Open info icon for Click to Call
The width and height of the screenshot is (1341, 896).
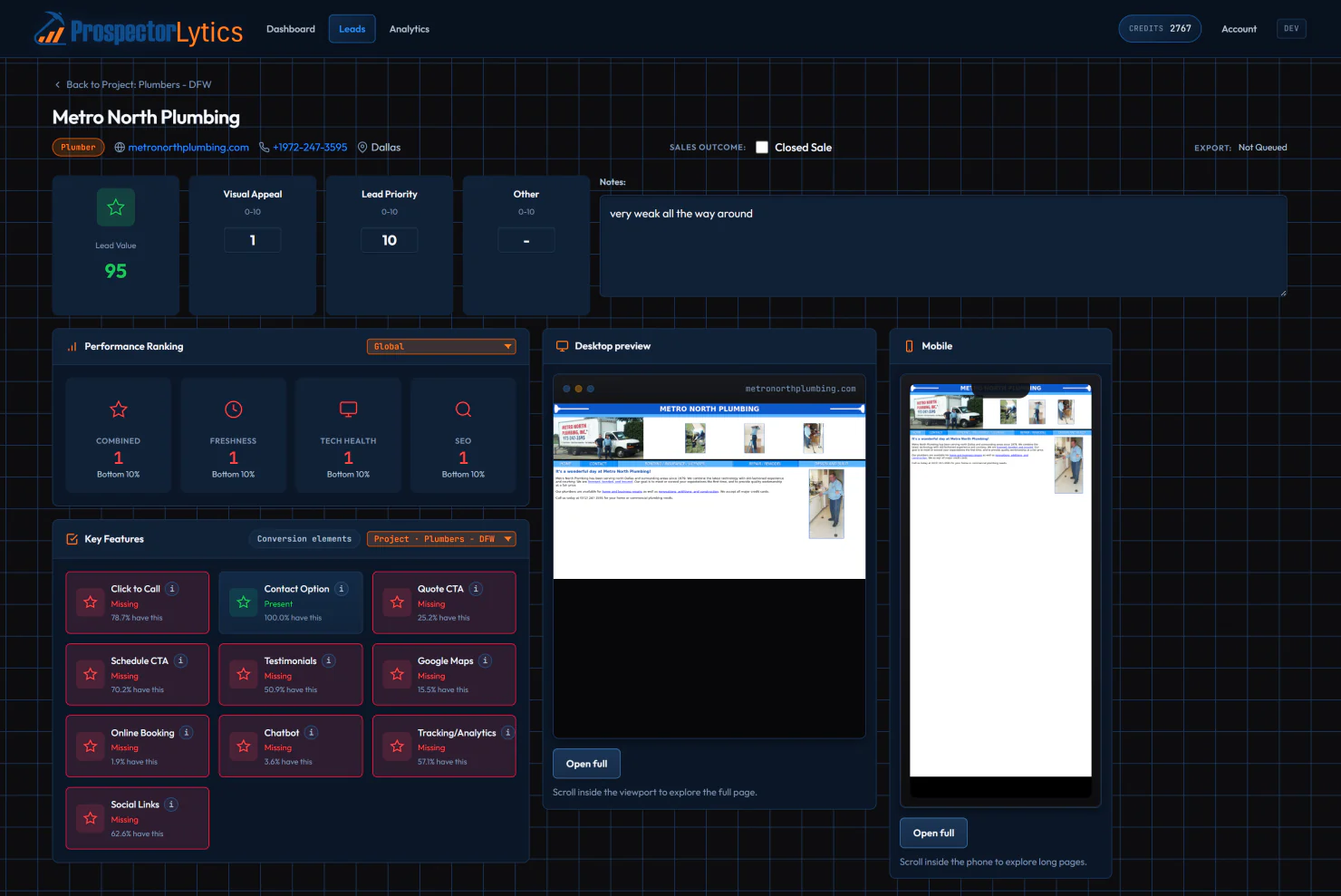click(x=172, y=589)
